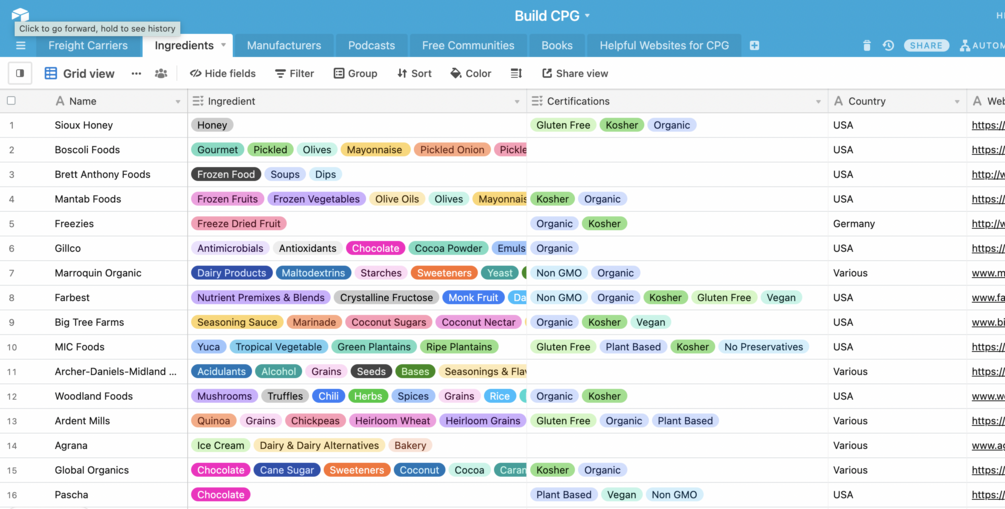Click the Share view button

coord(575,73)
